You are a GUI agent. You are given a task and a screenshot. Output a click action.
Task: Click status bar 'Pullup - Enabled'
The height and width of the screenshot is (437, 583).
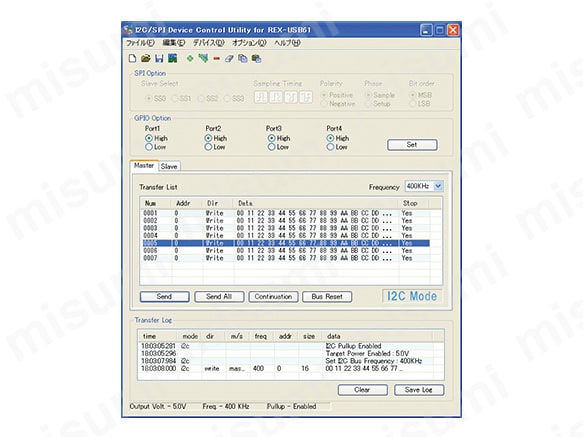(x=292, y=407)
